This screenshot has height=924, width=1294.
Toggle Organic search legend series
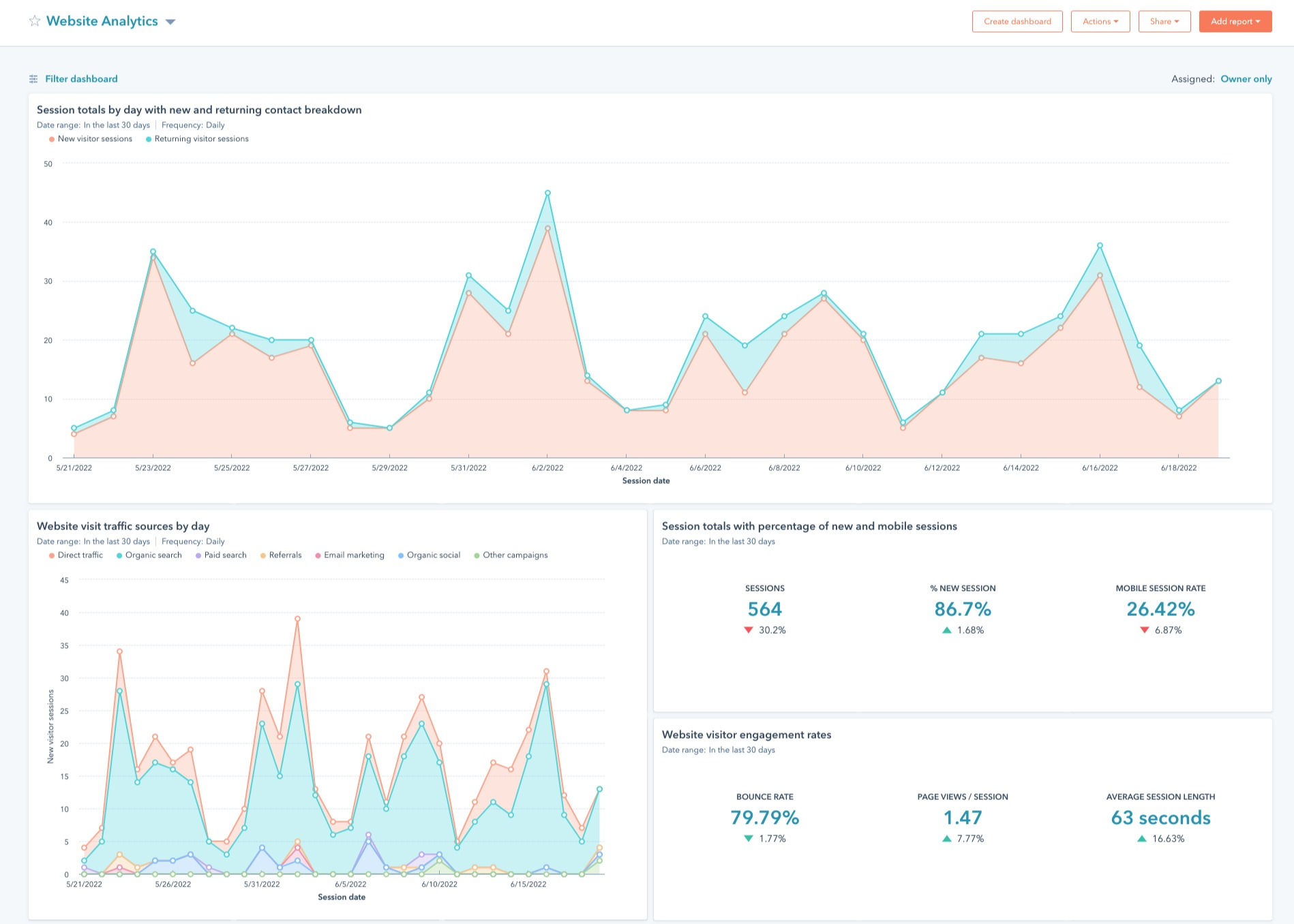(x=149, y=555)
